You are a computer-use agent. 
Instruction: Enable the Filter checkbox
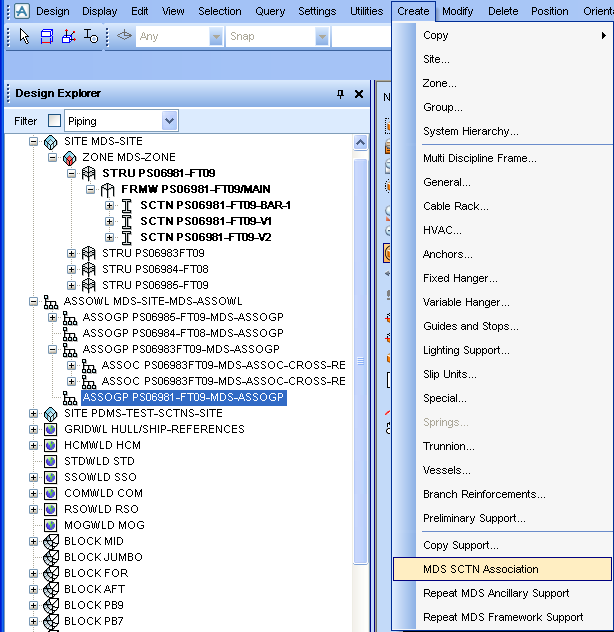(54, 121)
